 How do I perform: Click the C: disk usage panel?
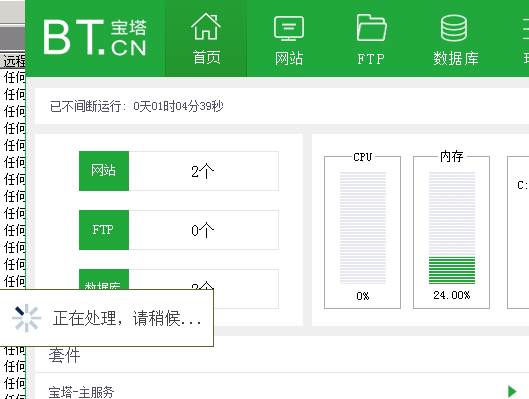pos(519,232)
